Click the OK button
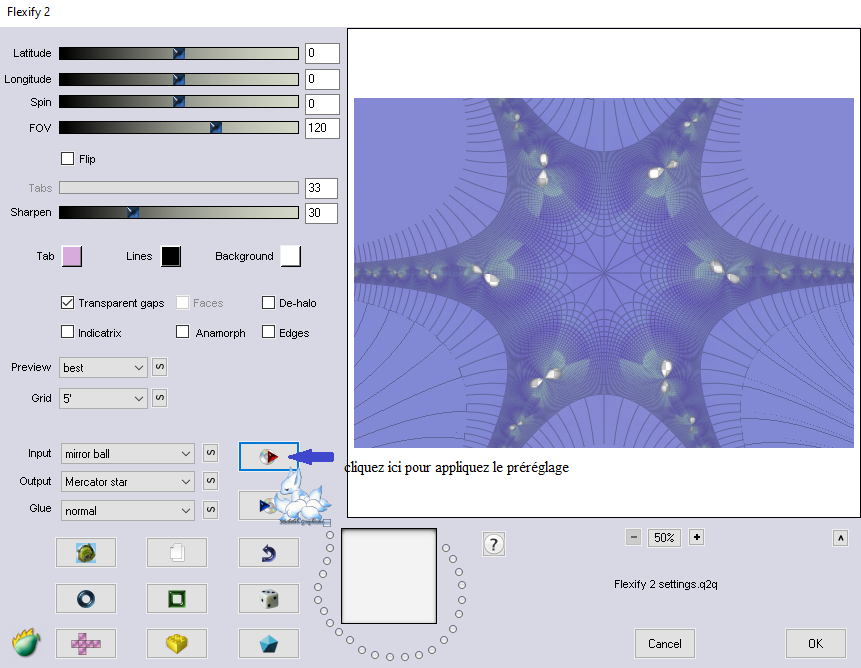This screenshot has width=861, height=668. (x=815, y=643)
